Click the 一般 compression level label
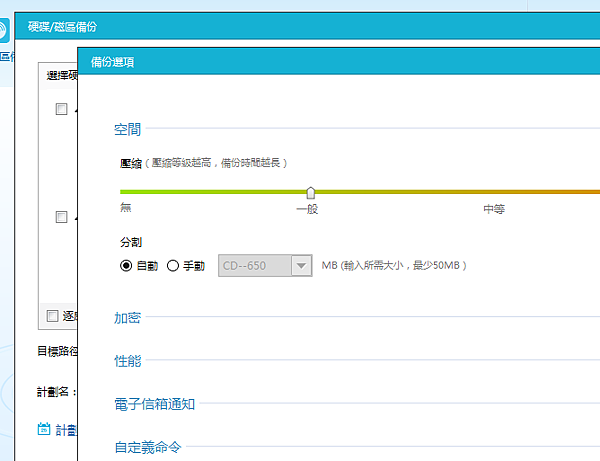Screen dimensions: 600x461 click(x=307, y=209)
